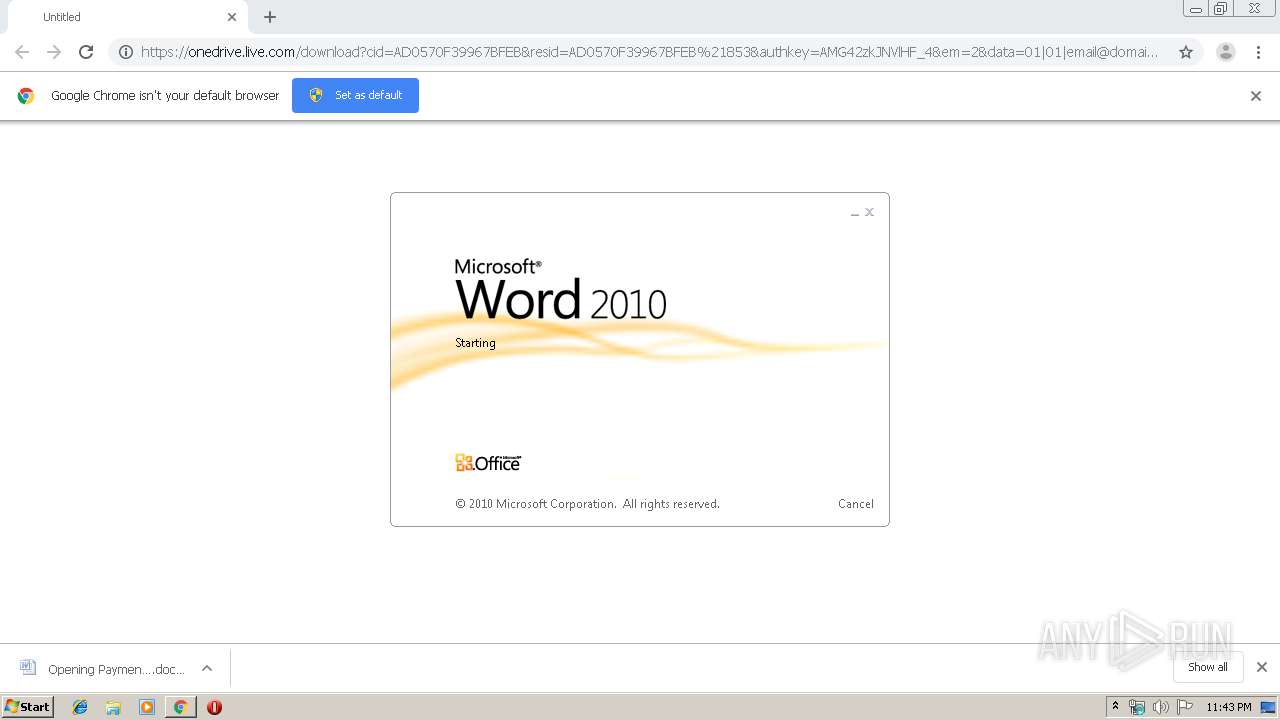Screen dimensions: 1280x720
Task: Reload the current page
Action: click(86, 52)
